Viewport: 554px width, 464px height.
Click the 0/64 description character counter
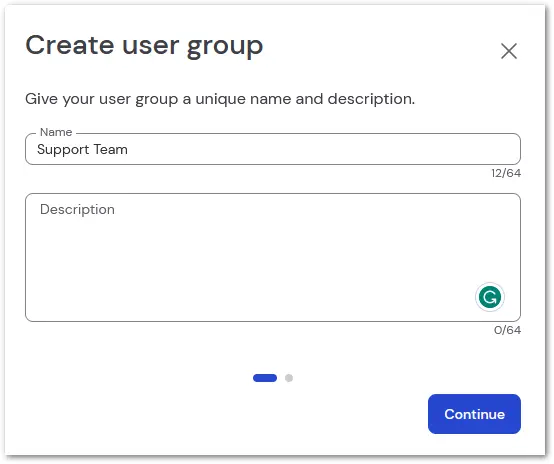click(x=507, y=330)
